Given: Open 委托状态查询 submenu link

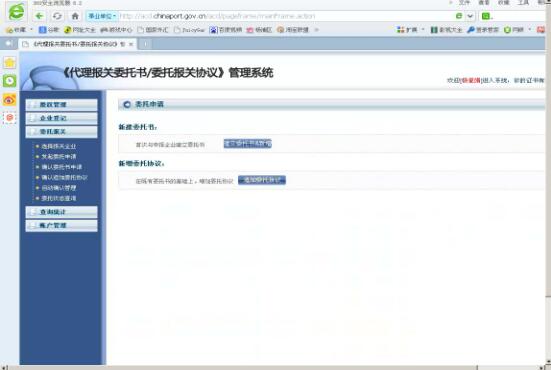Looking at the screenshot, I should click(59, 199).
